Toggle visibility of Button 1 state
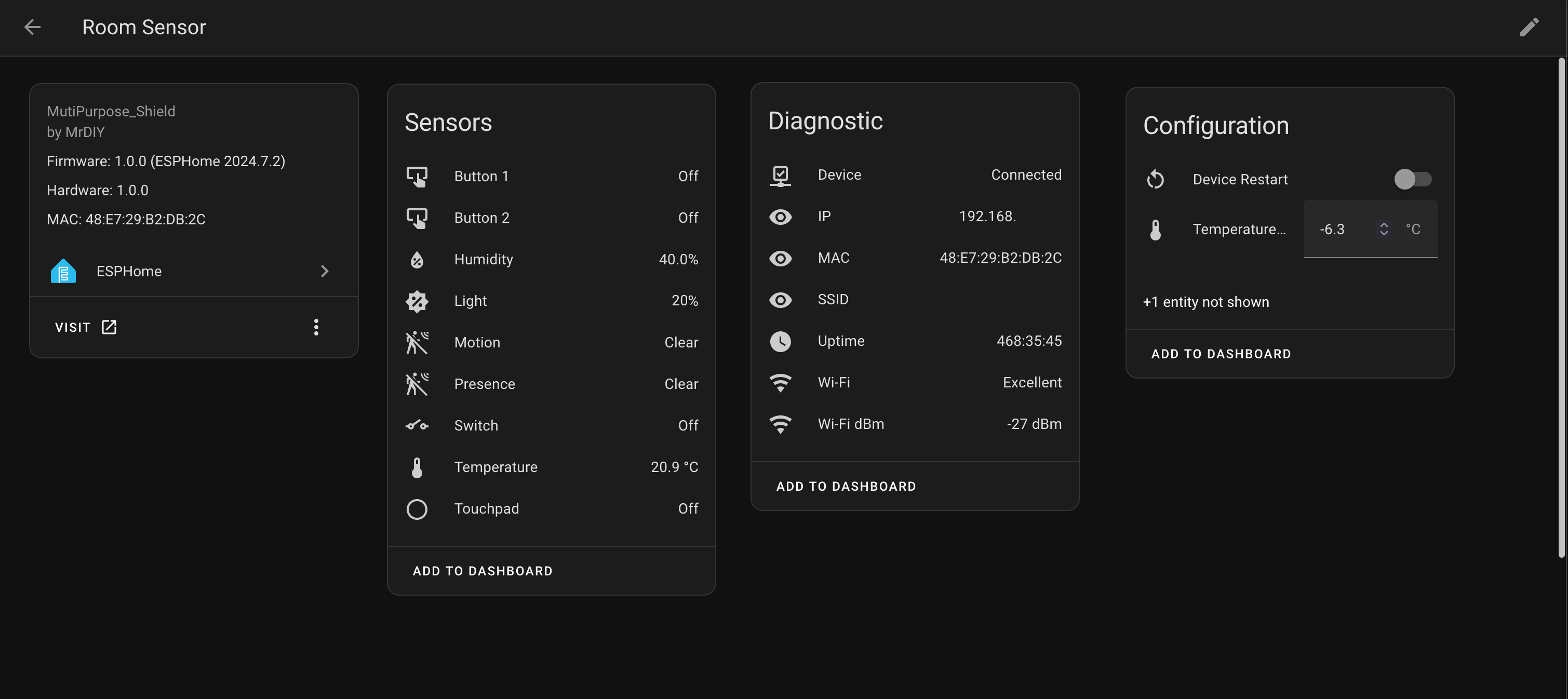1568x699 pixels. pyautogui.click(x=688, y=176)
